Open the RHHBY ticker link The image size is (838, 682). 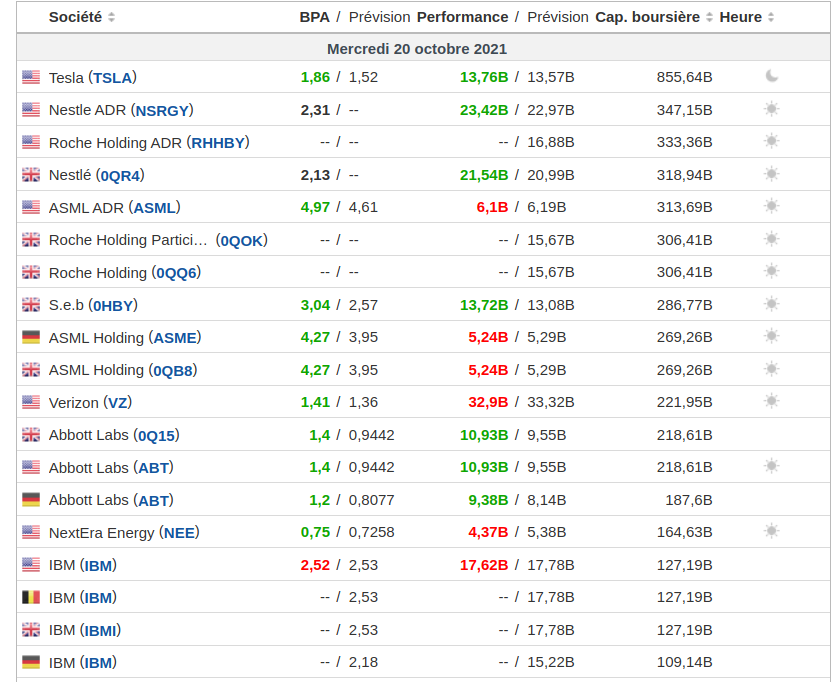[218, 143]
